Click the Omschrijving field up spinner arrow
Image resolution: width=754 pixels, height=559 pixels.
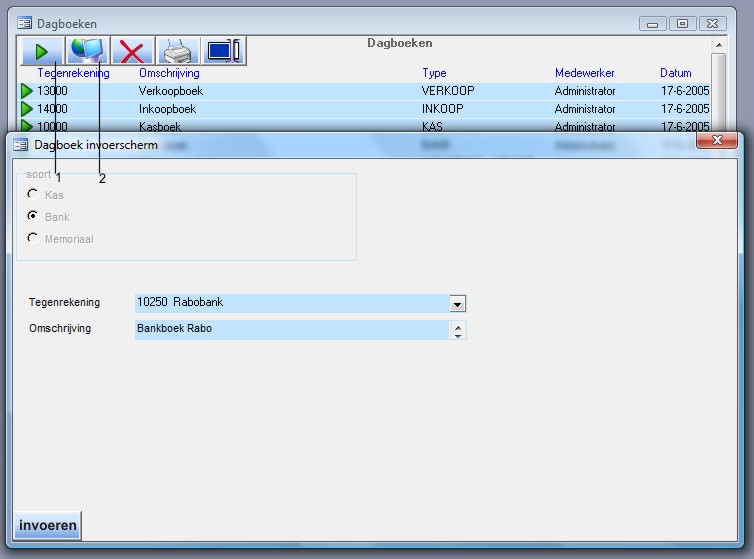pos(458,325)
